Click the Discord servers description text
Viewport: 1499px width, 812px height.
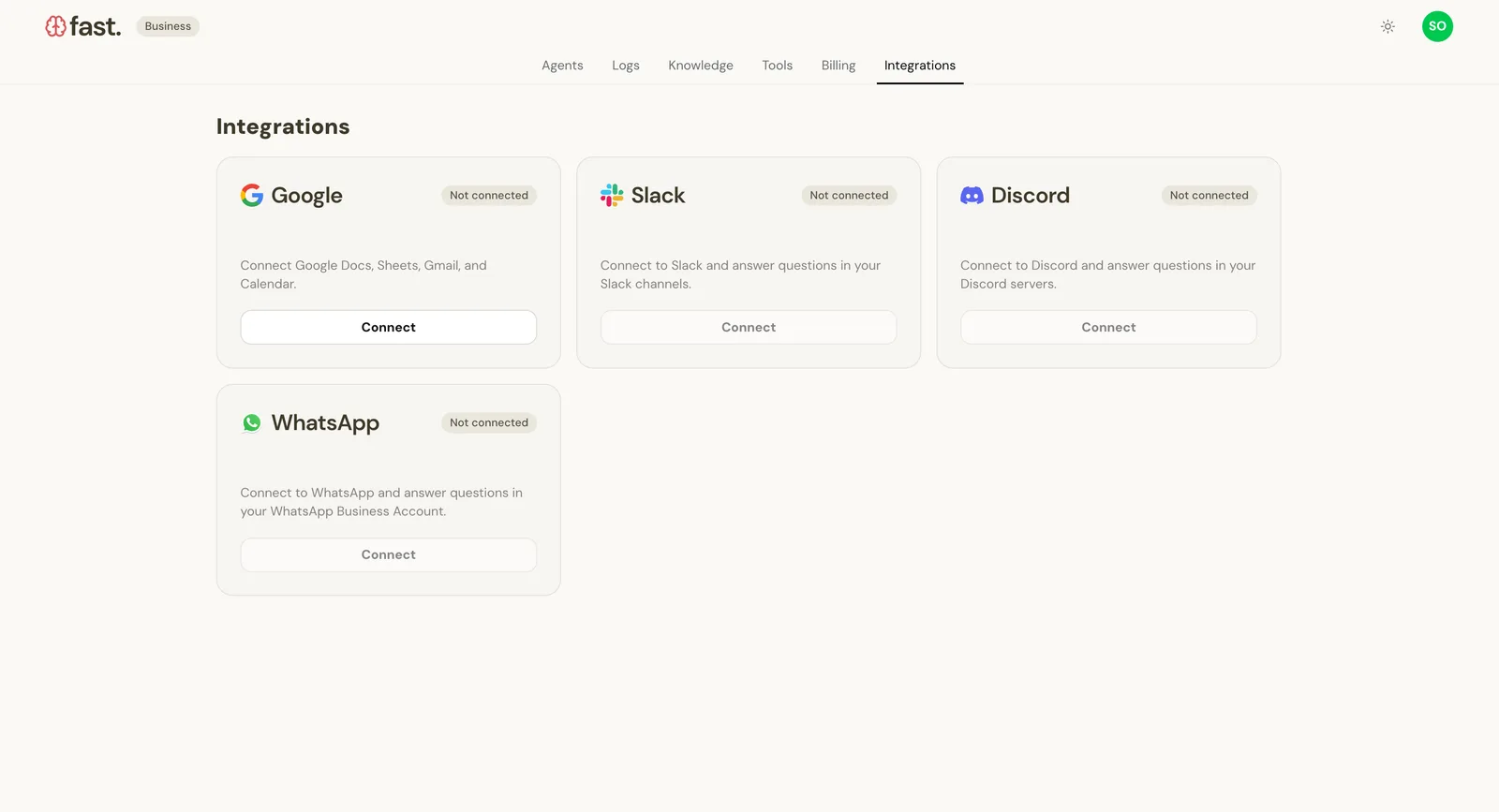(x=1107, y=274)
